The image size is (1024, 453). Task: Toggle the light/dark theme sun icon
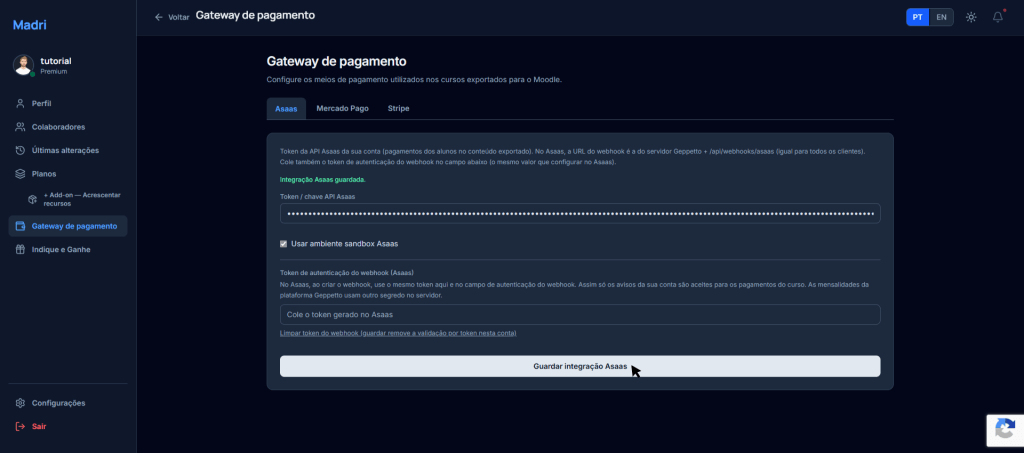click(x=970, y=17)
